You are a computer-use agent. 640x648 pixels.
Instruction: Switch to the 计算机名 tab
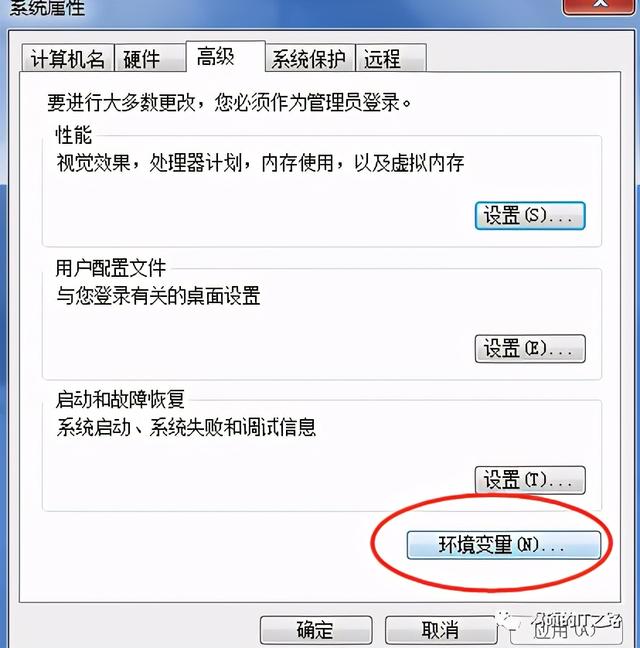click(x=68, y=58)
